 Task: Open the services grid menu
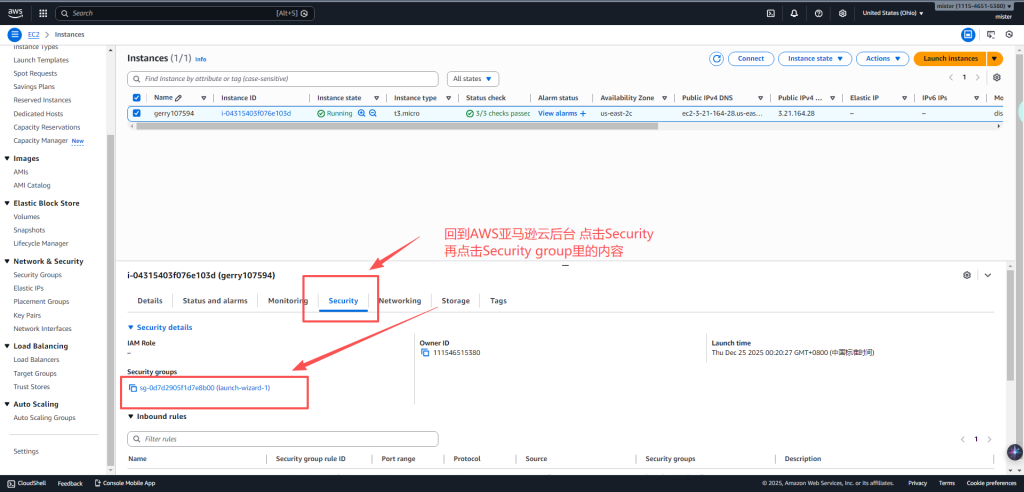43,13
